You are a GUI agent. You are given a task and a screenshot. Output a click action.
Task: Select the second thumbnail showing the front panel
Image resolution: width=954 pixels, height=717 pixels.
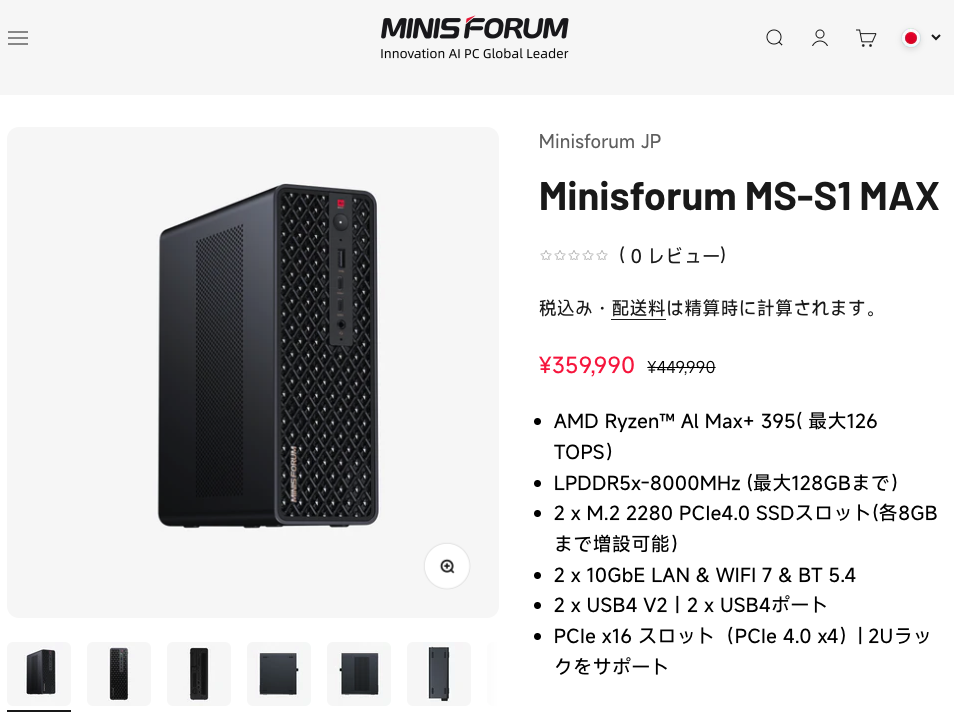click(119, 674)
